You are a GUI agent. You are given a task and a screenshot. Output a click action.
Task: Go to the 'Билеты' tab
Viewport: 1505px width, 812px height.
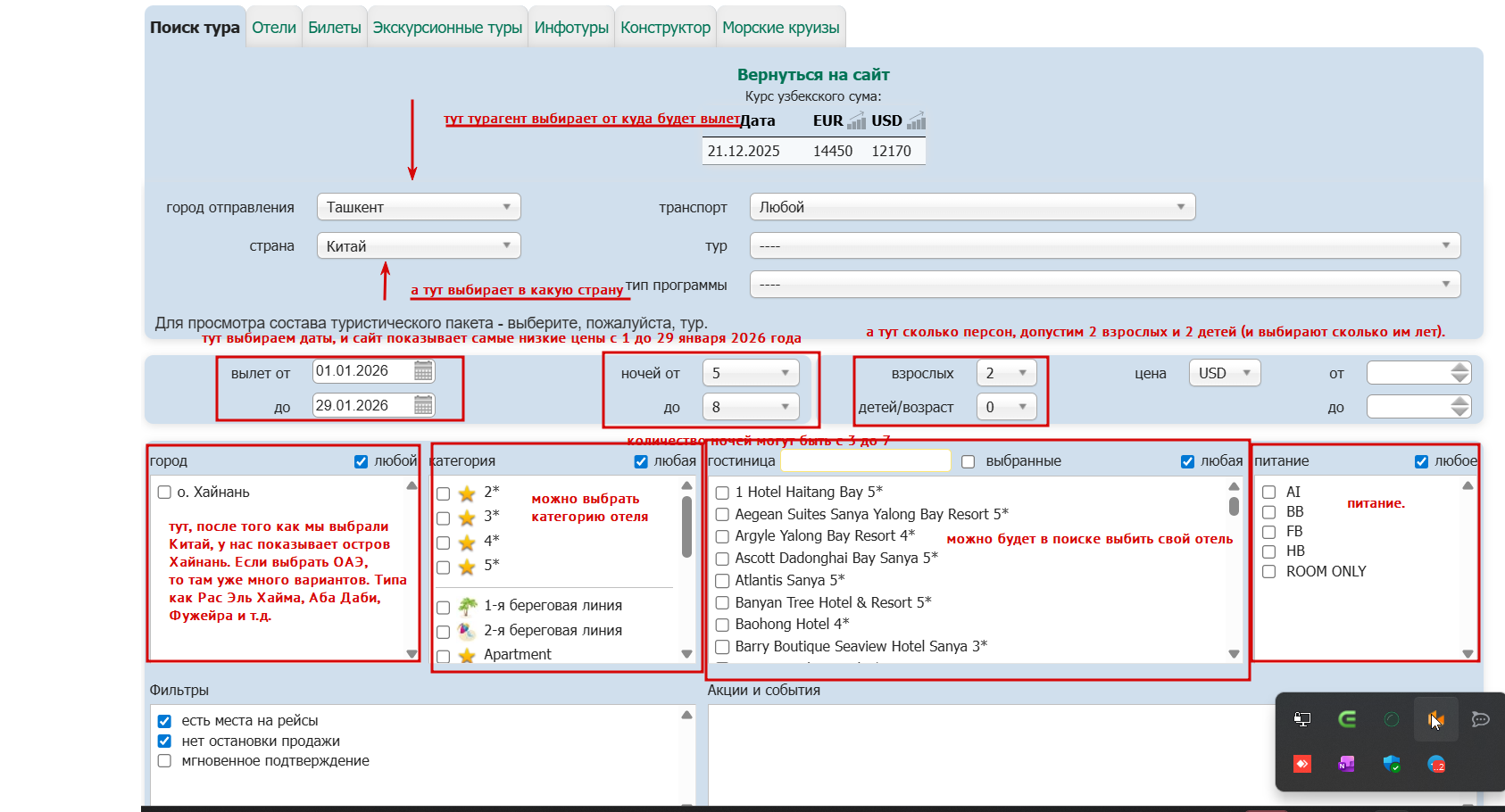[335, 28]
